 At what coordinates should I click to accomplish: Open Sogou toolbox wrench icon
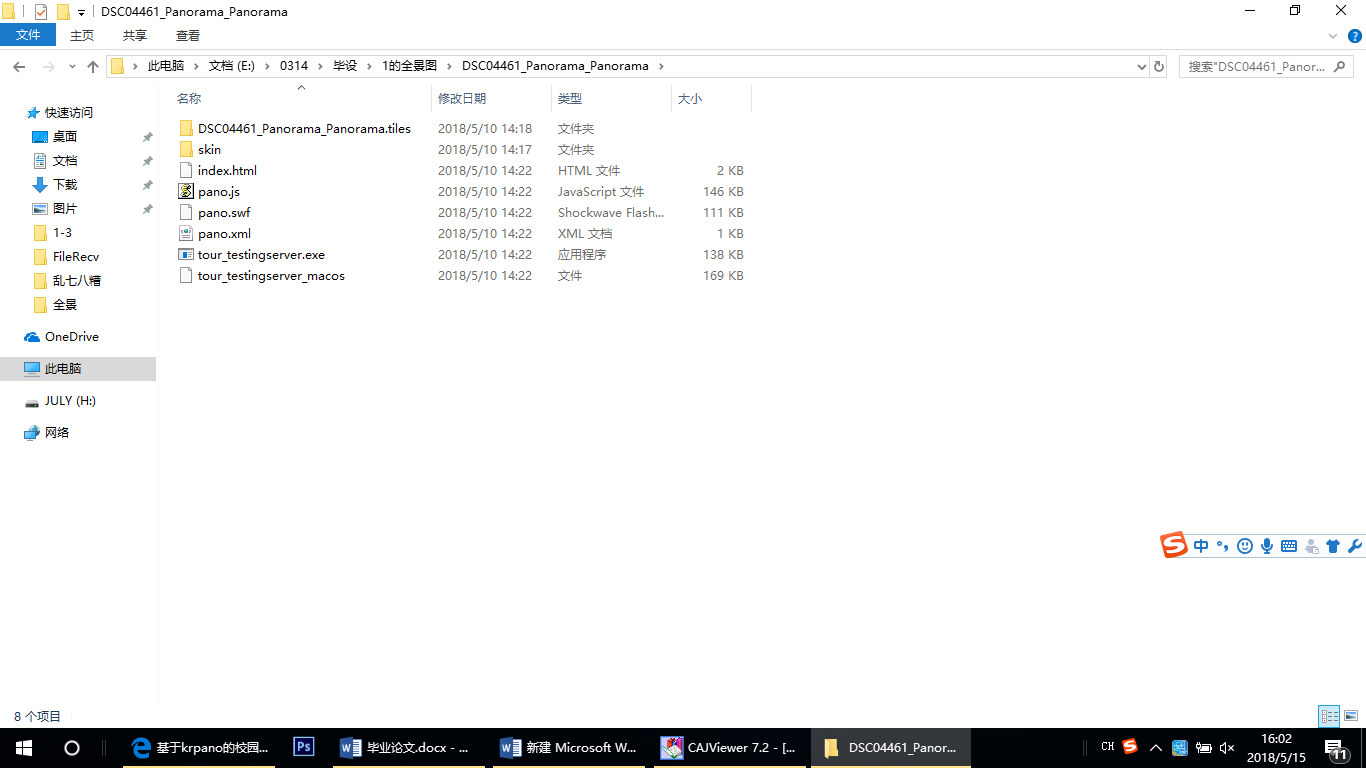click(1355, 546)
